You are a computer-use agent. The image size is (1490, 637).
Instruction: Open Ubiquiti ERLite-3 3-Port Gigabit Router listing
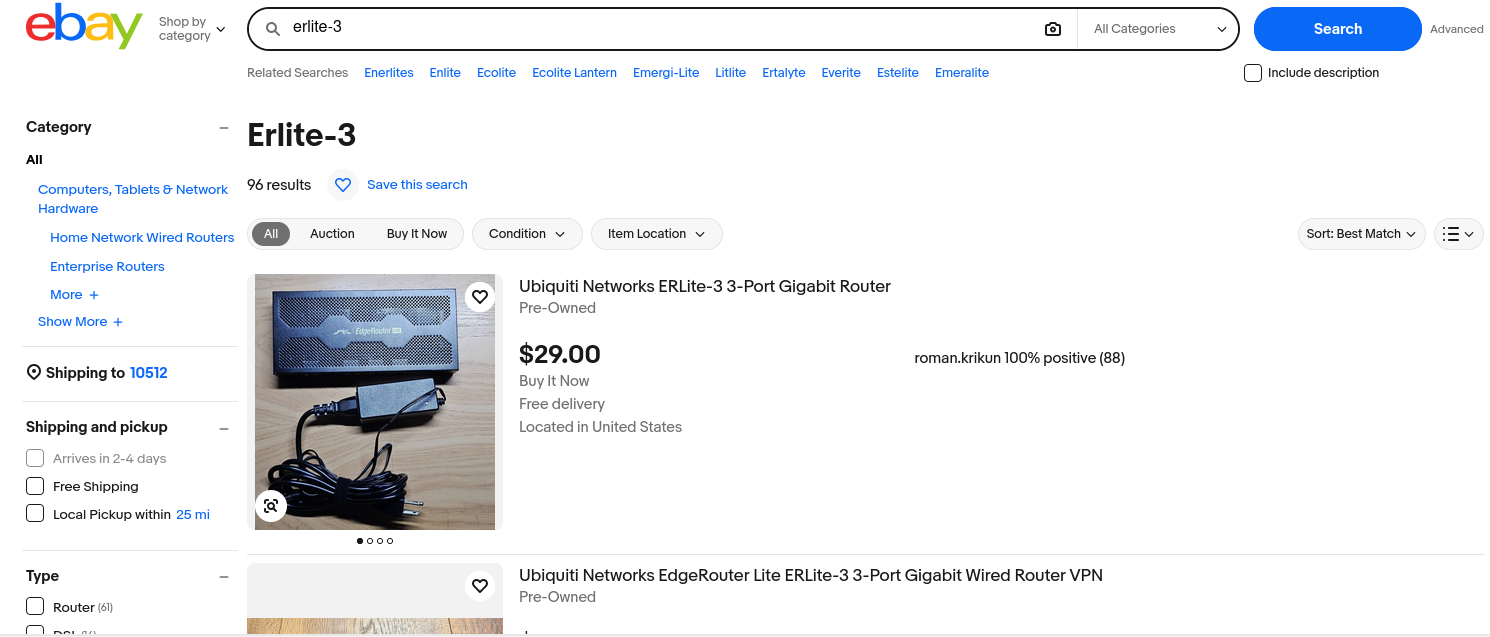coord(704,286)
